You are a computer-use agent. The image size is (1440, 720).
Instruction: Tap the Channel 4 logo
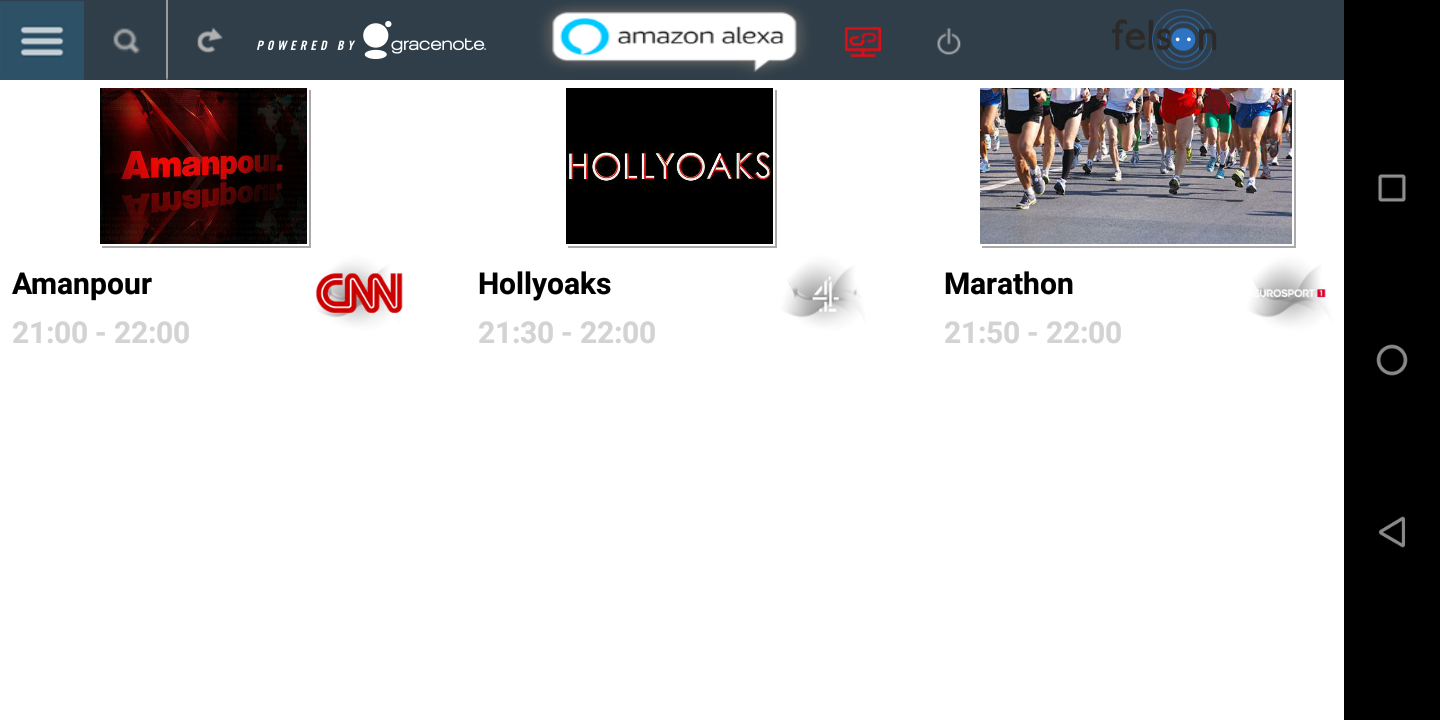(825, 293)
